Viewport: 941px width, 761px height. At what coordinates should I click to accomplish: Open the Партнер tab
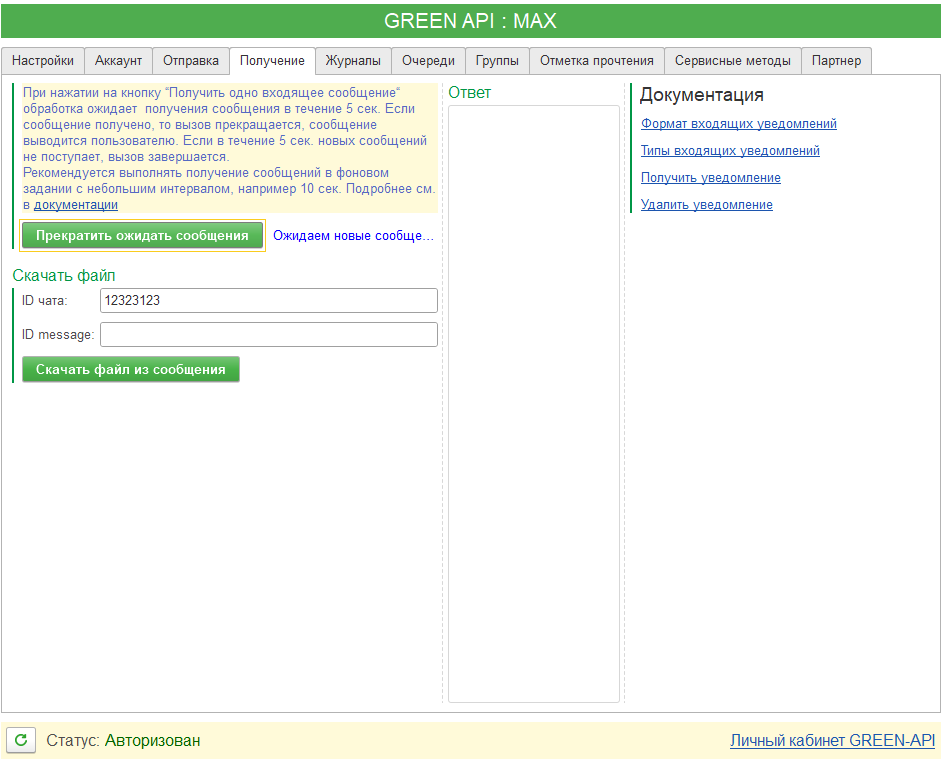tap(836, 61)
